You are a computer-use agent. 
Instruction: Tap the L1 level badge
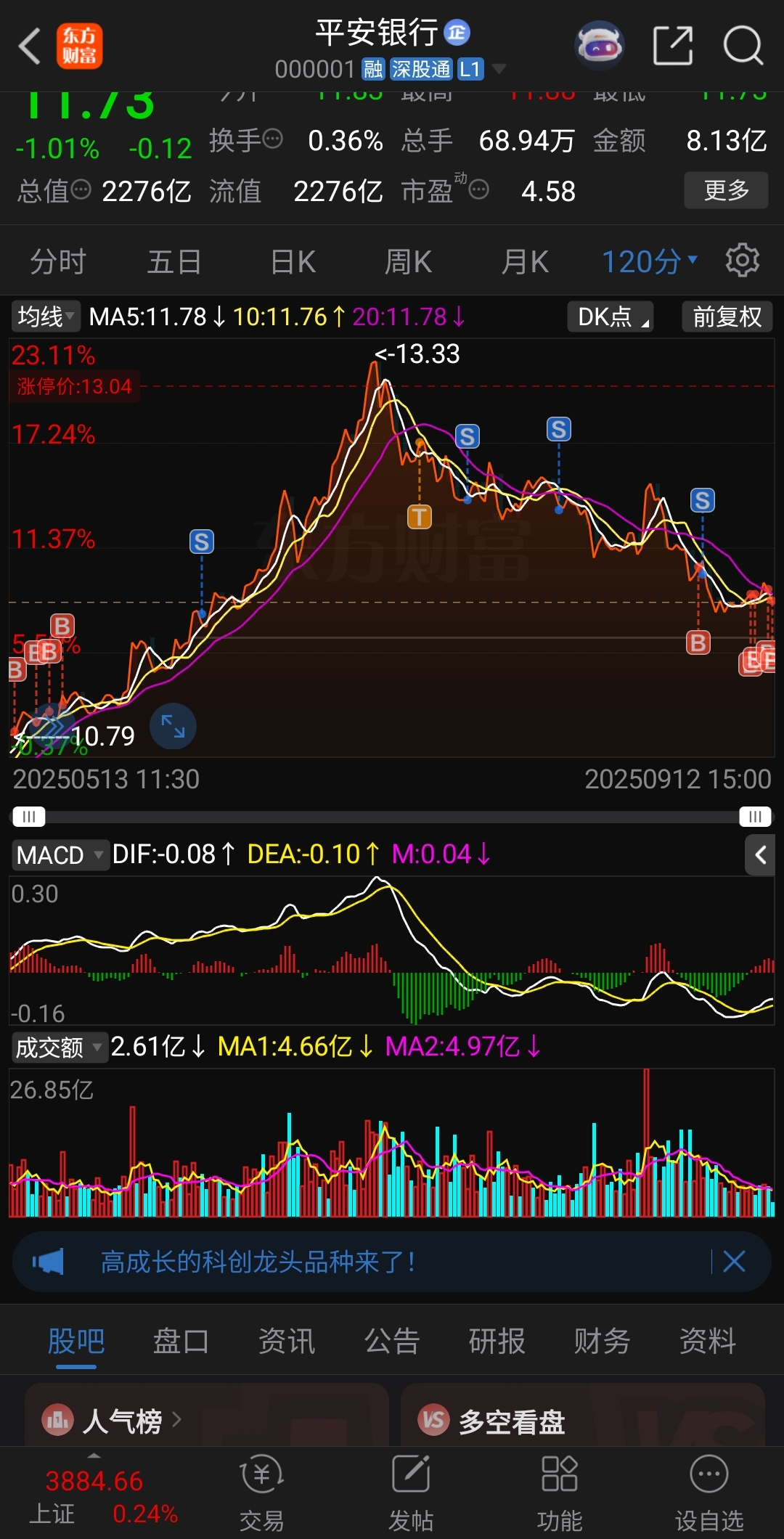[470, 70]
